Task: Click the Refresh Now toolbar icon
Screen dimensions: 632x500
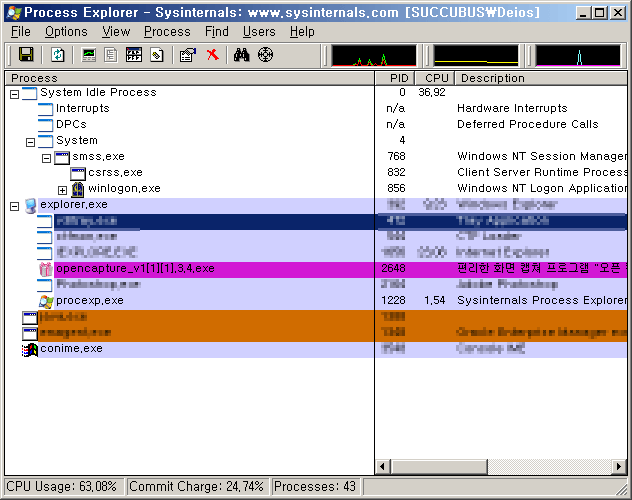Action: 58,54
